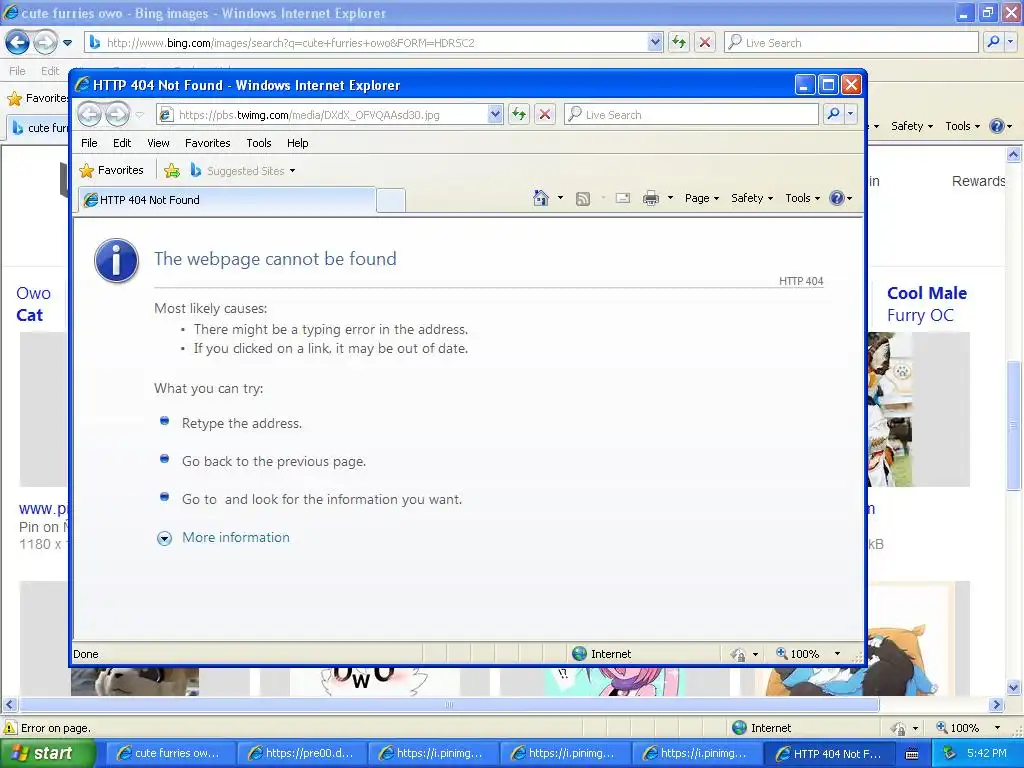
Task: Open Safety dropdown in Bing window
Action: tap(912, 126)
